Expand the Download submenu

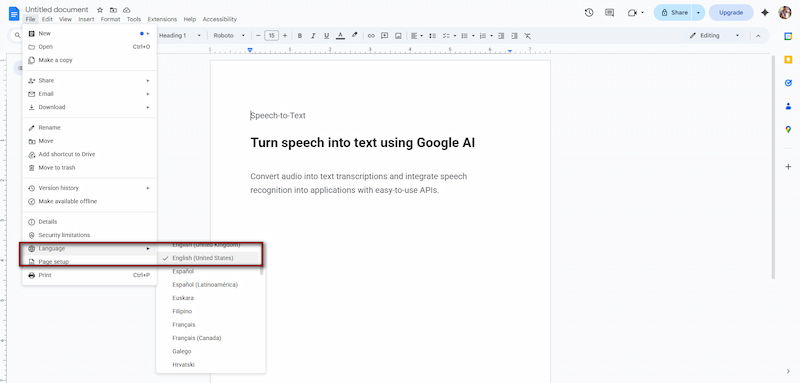90,107
